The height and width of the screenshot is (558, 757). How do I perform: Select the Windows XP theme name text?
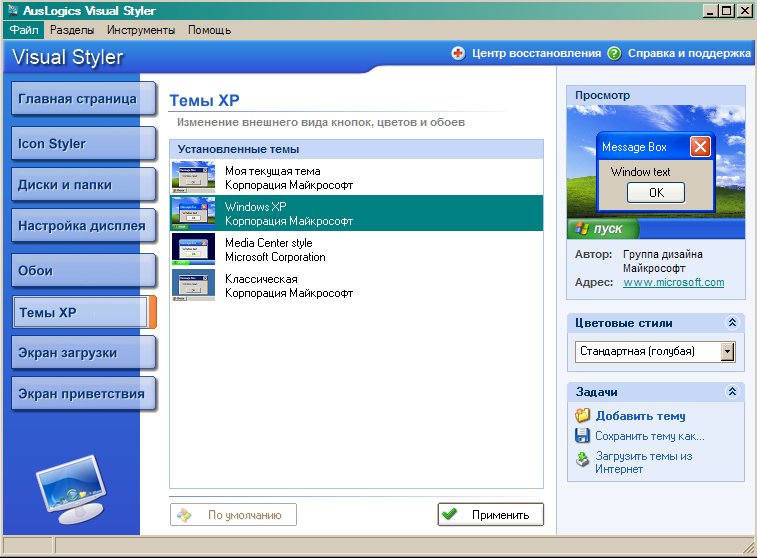(255, 207)
